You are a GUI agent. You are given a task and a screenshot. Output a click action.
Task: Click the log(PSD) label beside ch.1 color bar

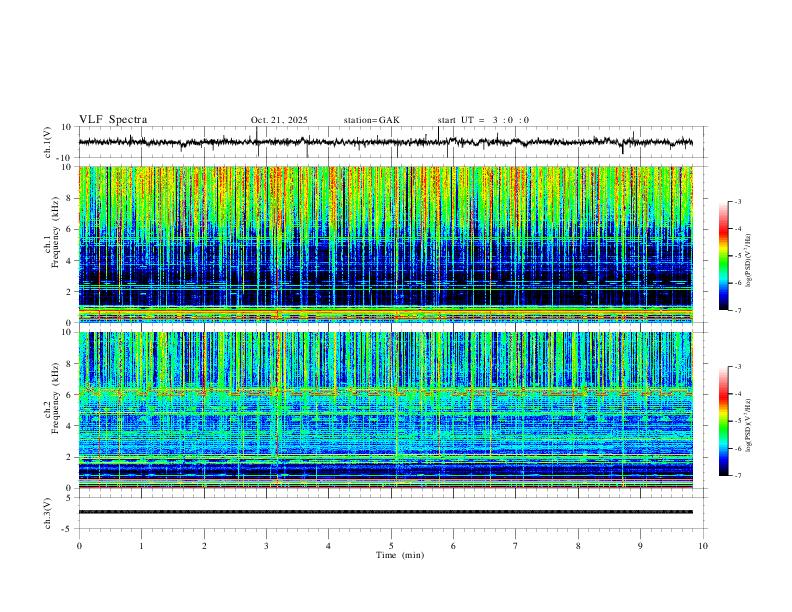click(x=749, y=260)
